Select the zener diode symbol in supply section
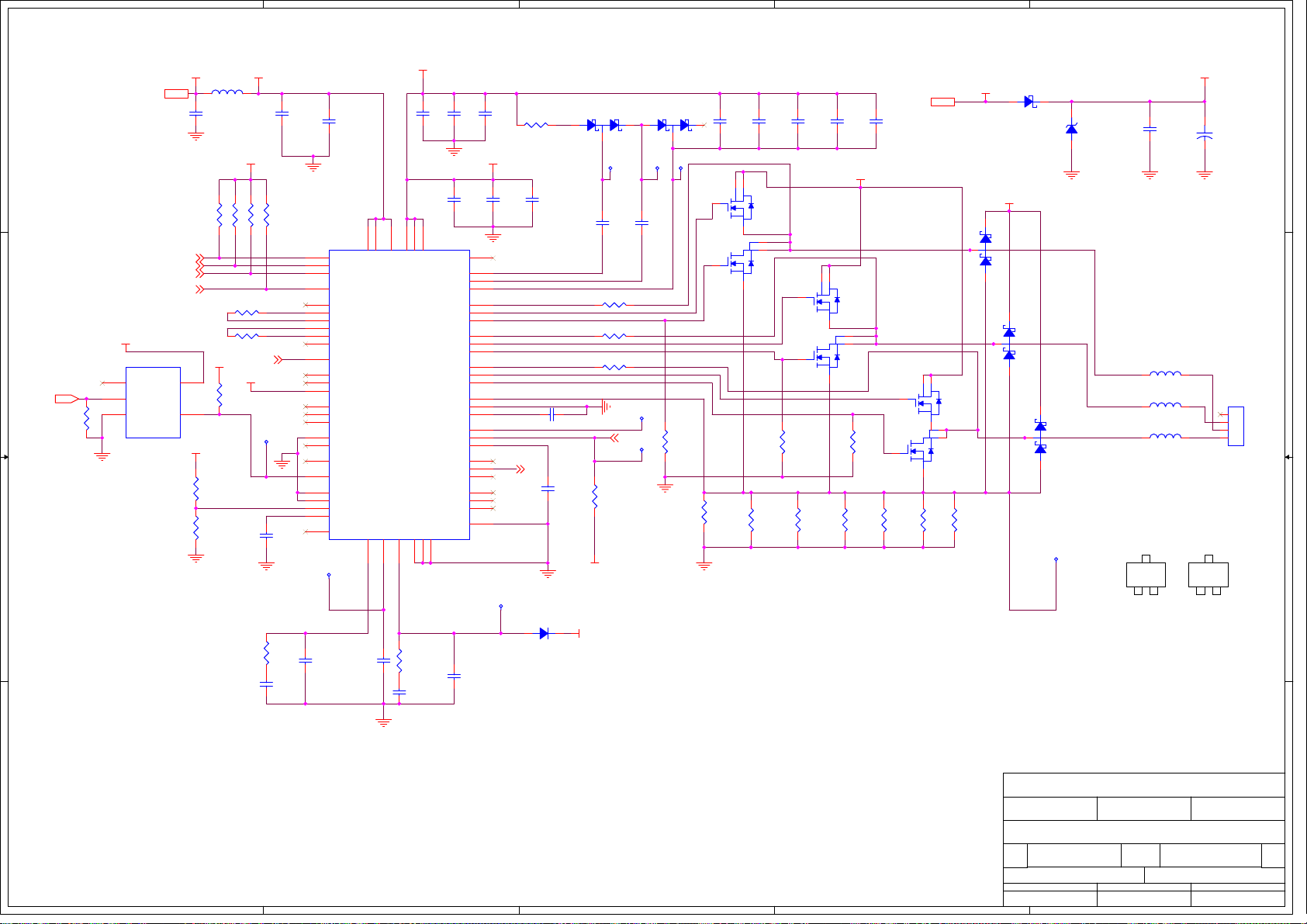This screenshot has width=1307, height=924. tap(1072, 128)
